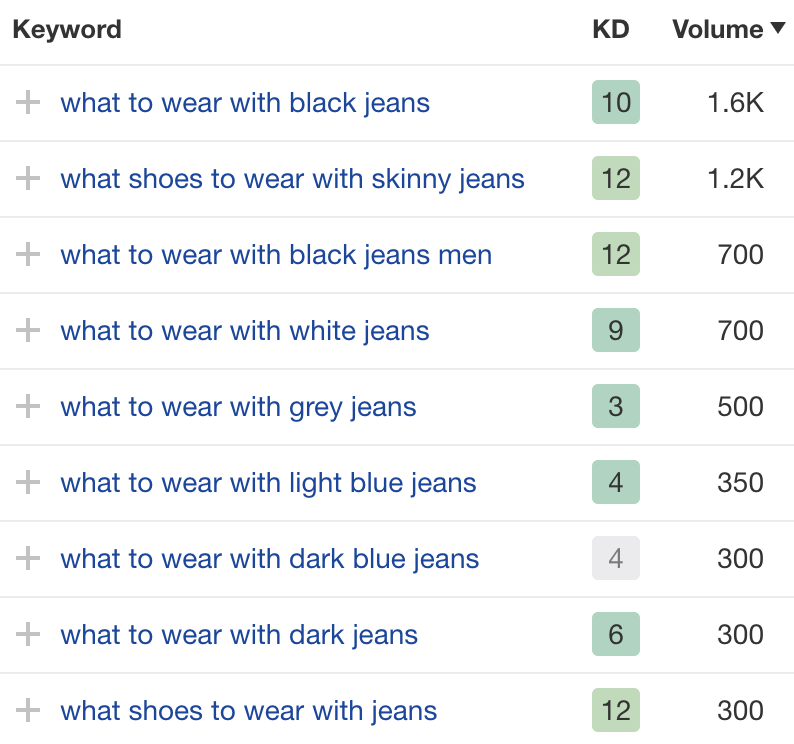Open 'what shoes to wear with skinny jeans' link
This screenshot has width=794, height=744.
[292, 180]
